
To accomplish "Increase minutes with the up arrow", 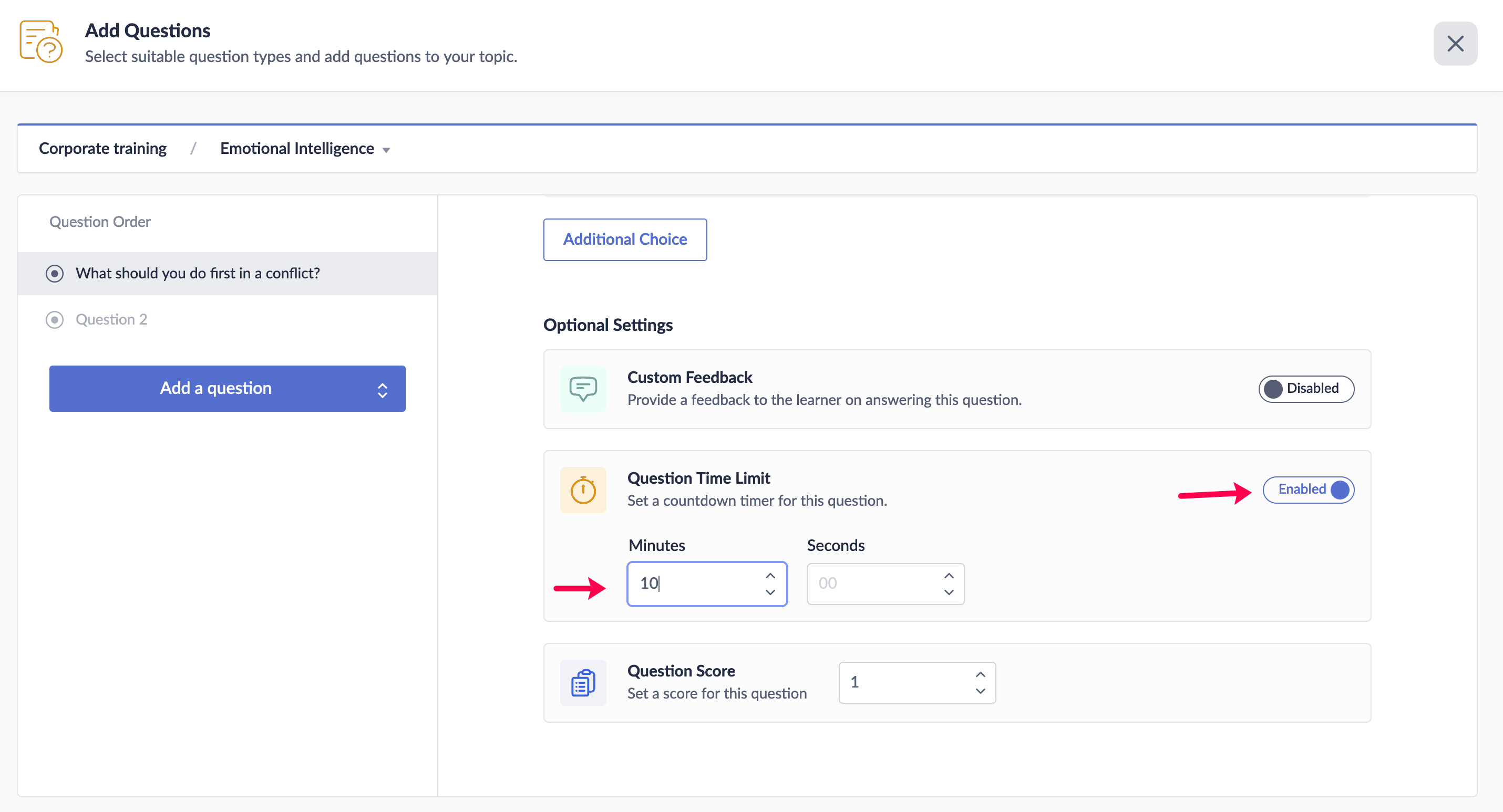I will pos(770,576).
